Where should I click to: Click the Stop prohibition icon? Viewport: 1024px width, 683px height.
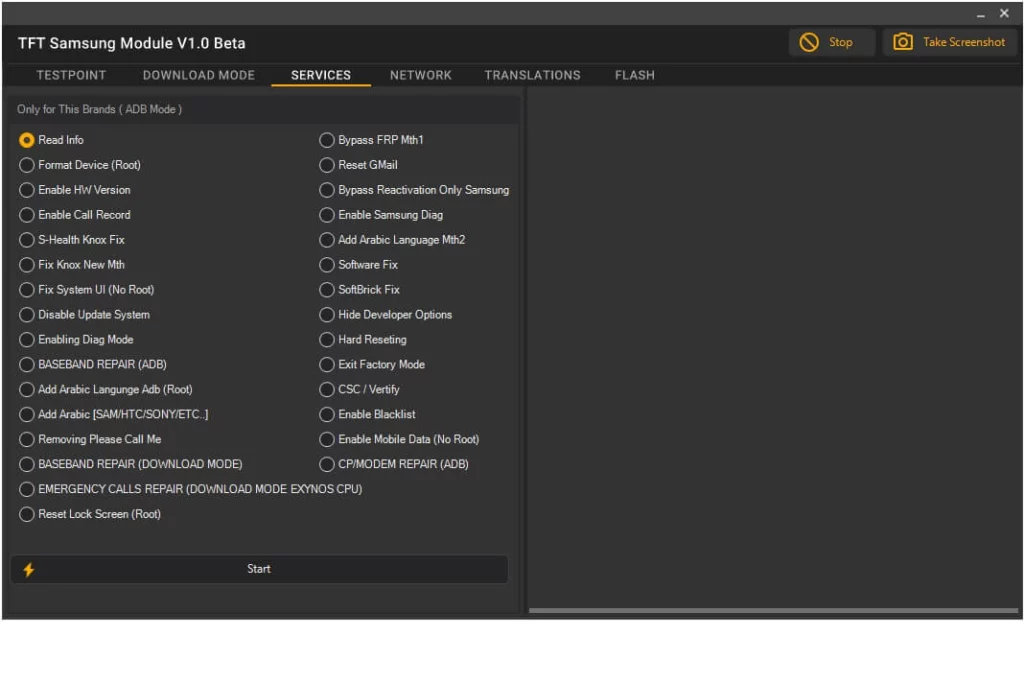tap(808, 42)
